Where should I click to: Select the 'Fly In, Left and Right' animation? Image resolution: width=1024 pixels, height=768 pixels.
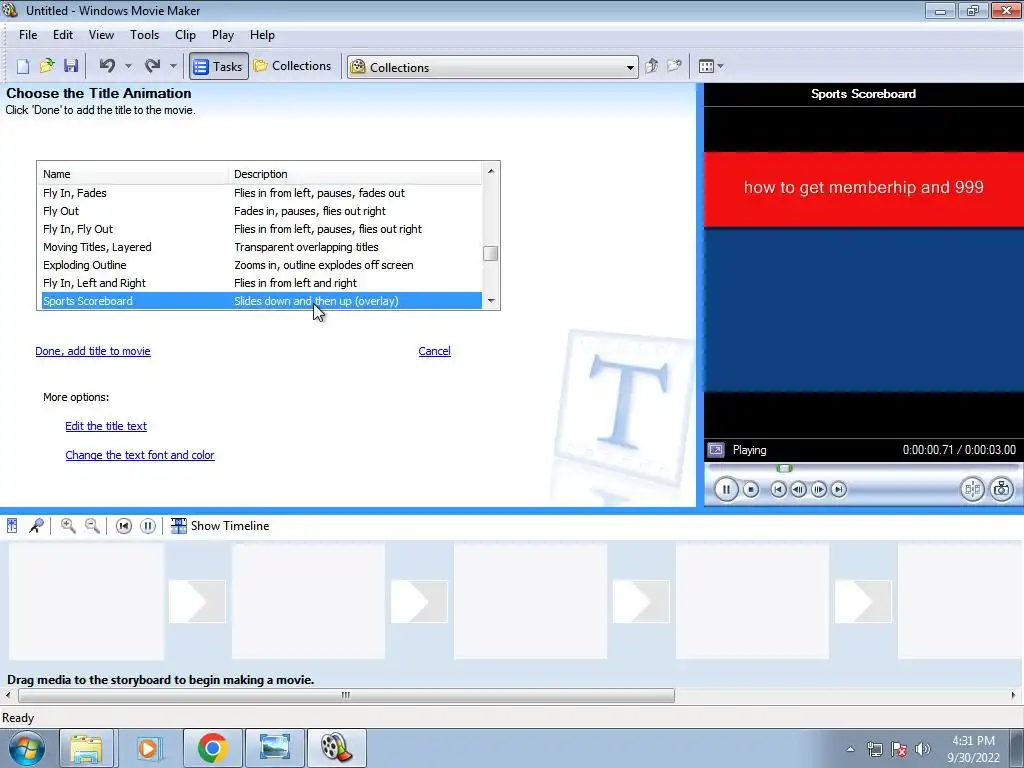(x=262, y=283)
